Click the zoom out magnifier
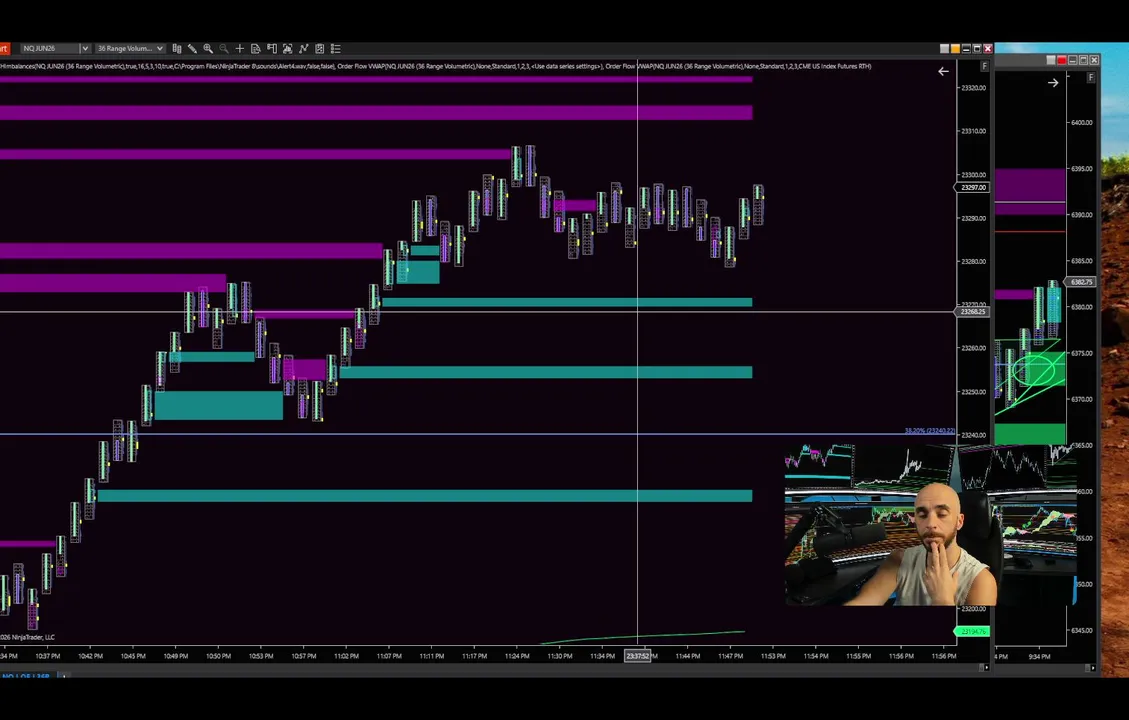The image size is (1129, 720). pyautogui.click(x=224, y=48)
